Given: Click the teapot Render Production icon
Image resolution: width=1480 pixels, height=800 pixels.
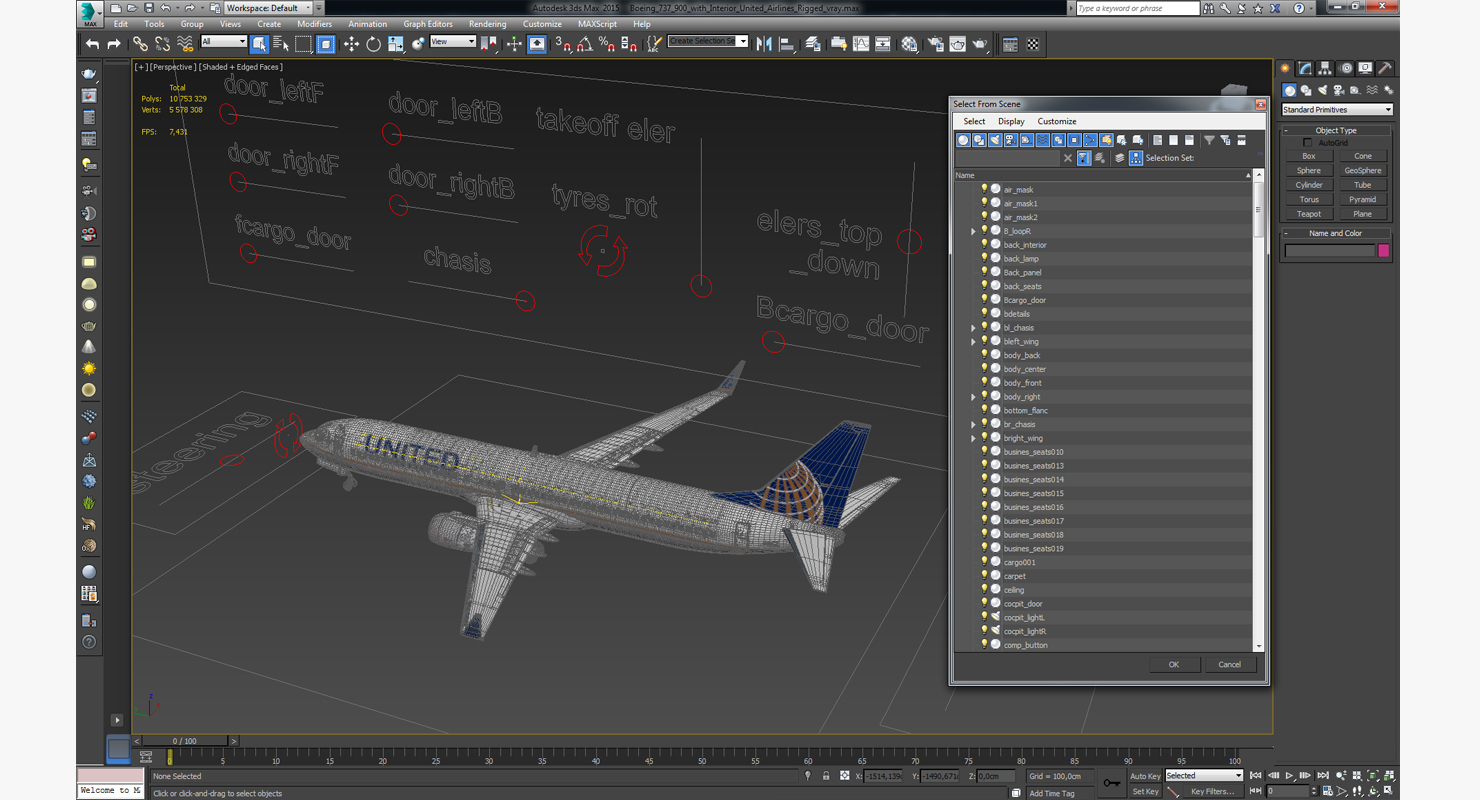Looking at the screenshot, I should tap(980, 44).
